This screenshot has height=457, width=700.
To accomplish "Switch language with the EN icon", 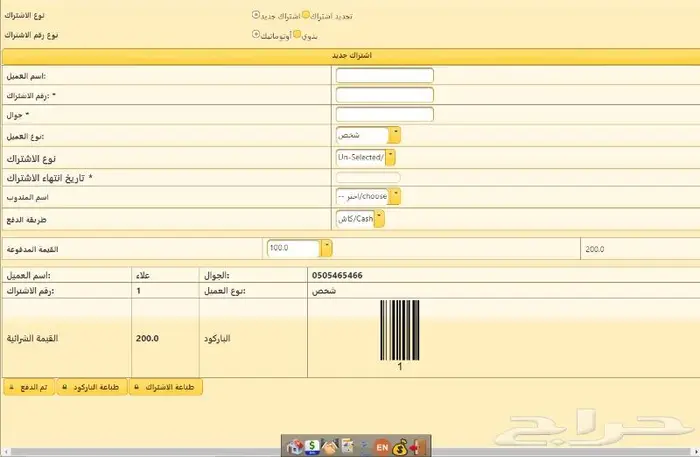I will pyautogui.click(x=382, y=447).
